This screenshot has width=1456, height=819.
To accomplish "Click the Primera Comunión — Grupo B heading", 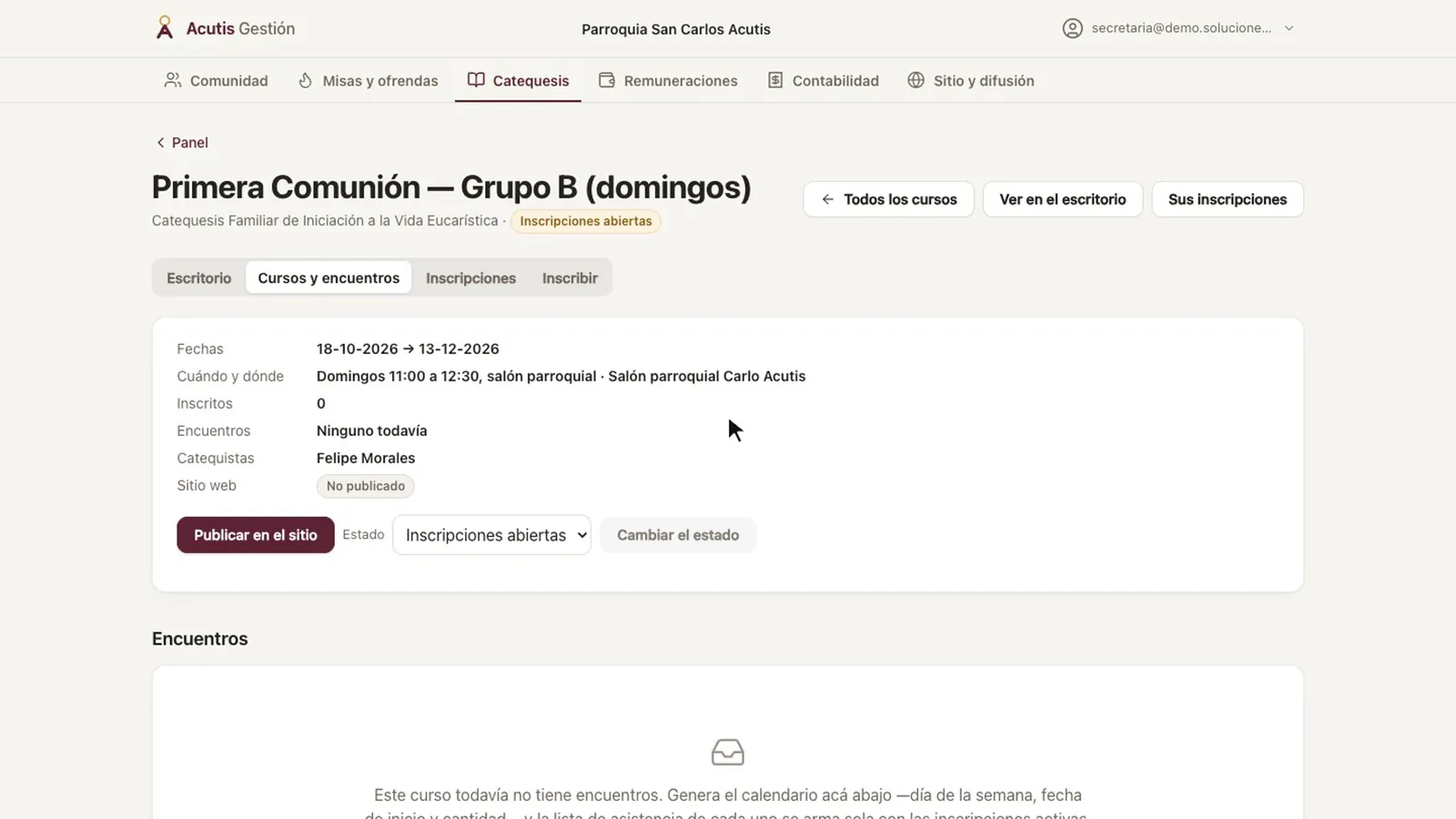I will coord(451,187).
